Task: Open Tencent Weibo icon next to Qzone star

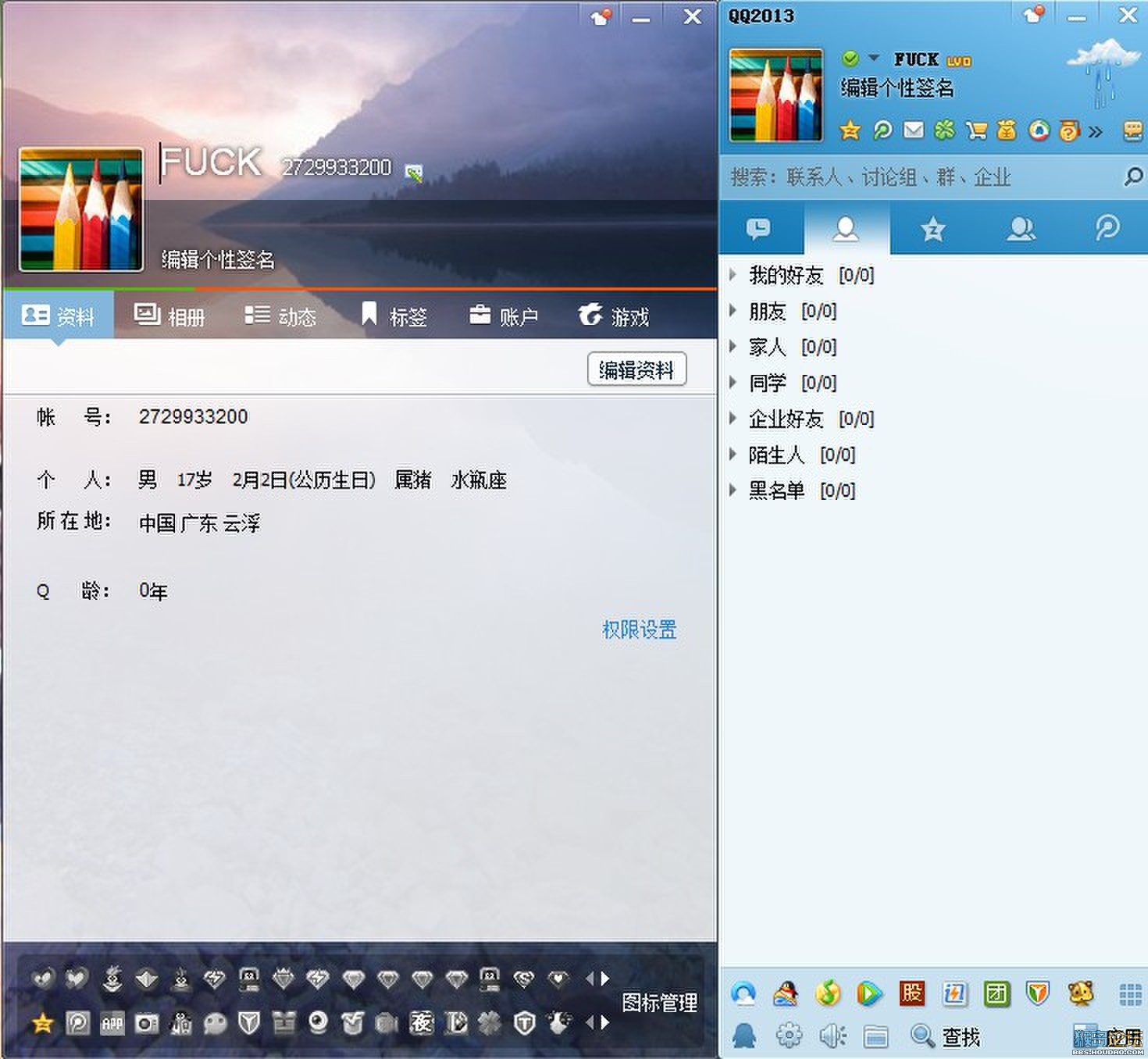Action: [x=882, y=130]
